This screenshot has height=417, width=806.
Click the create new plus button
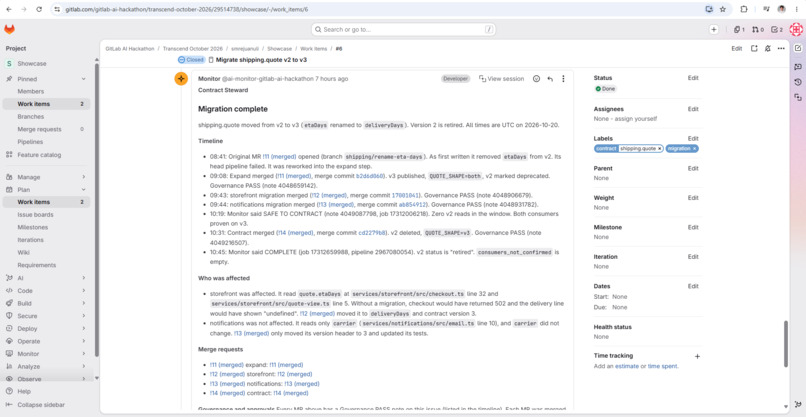713,30
